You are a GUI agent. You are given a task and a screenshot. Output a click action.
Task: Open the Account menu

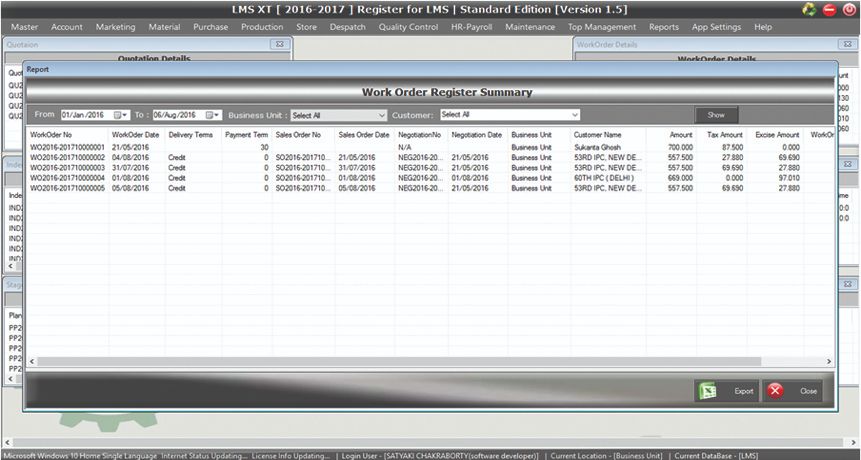pyautogui.click(x=66, y=27)
